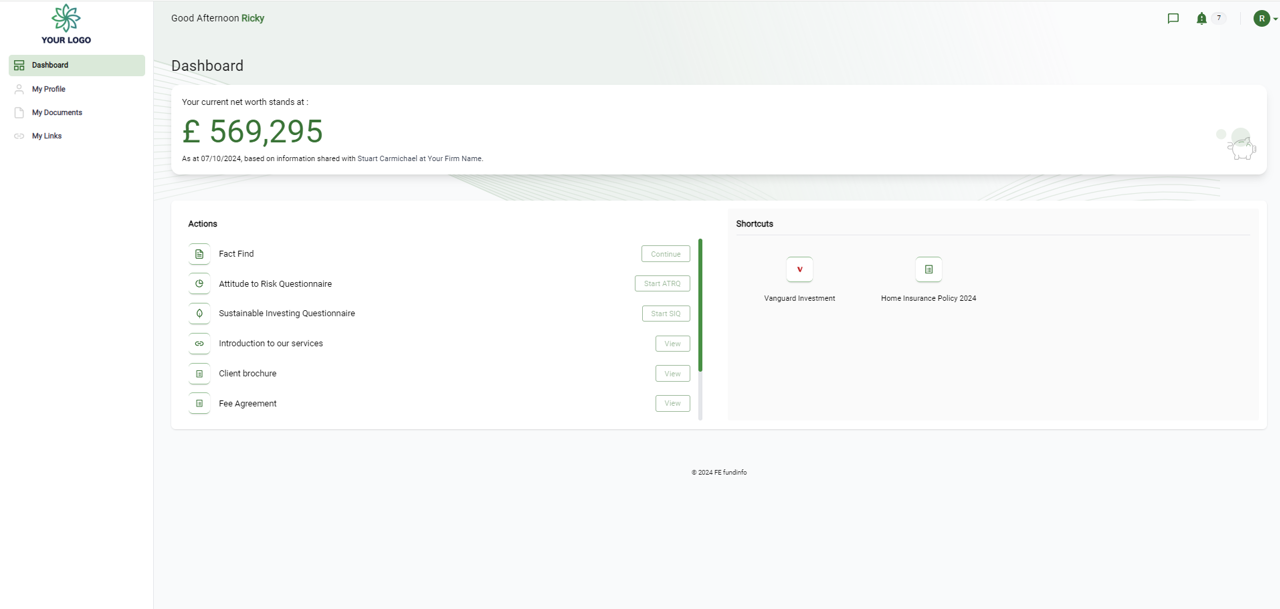Click the Start ATRQ button
This screenshot has width=1280, height=609.
(663, 284)
